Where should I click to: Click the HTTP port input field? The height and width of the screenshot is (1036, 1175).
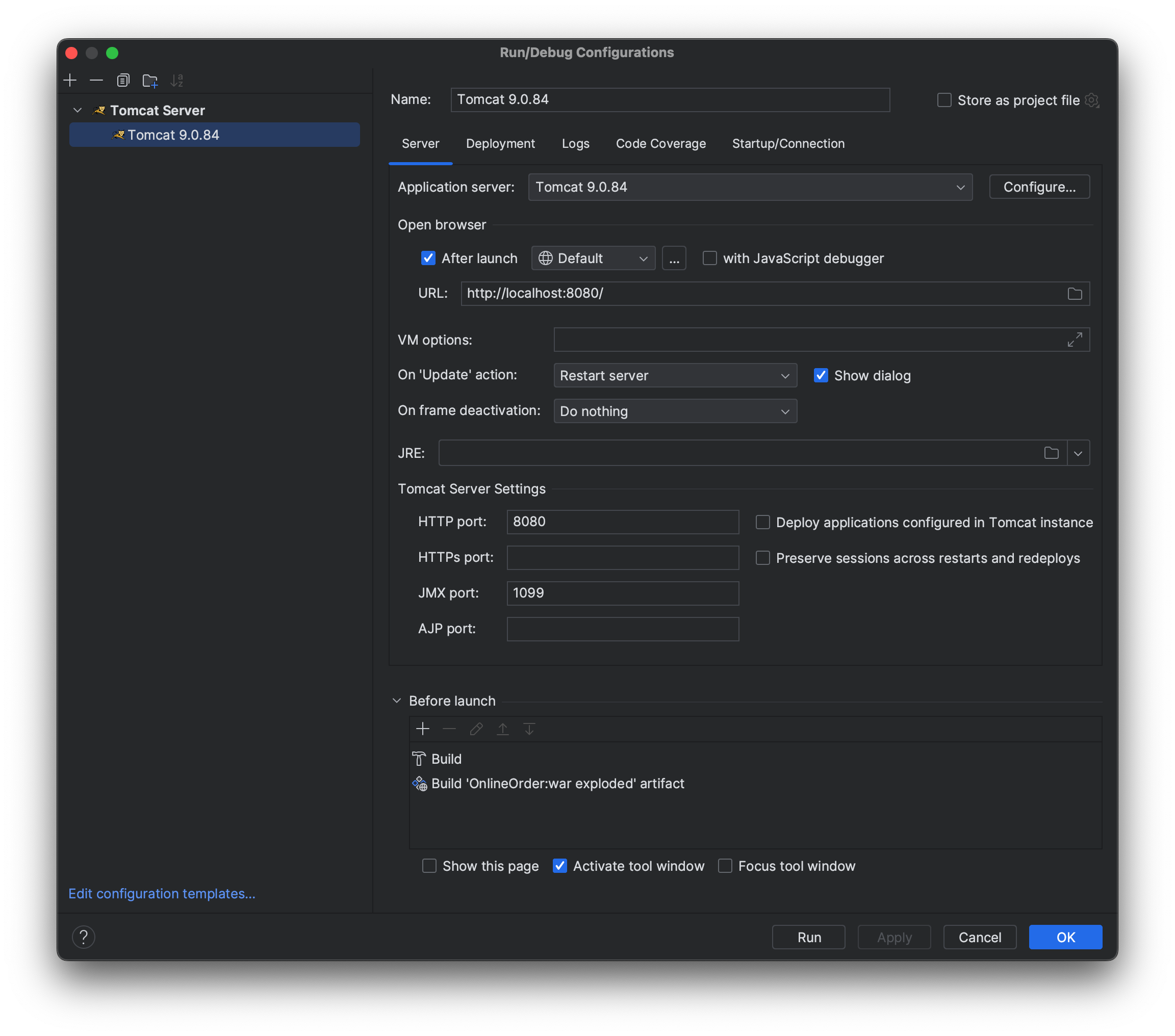(622, 521)
